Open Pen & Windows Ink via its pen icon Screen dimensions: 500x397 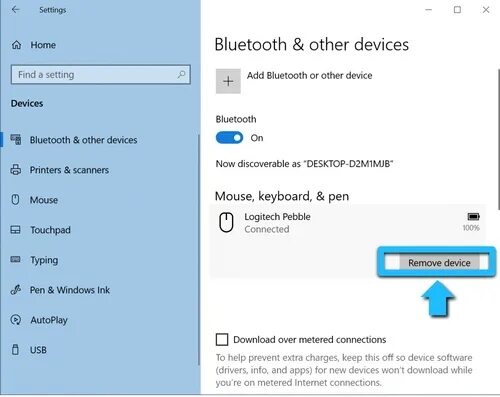coord(16,290)
